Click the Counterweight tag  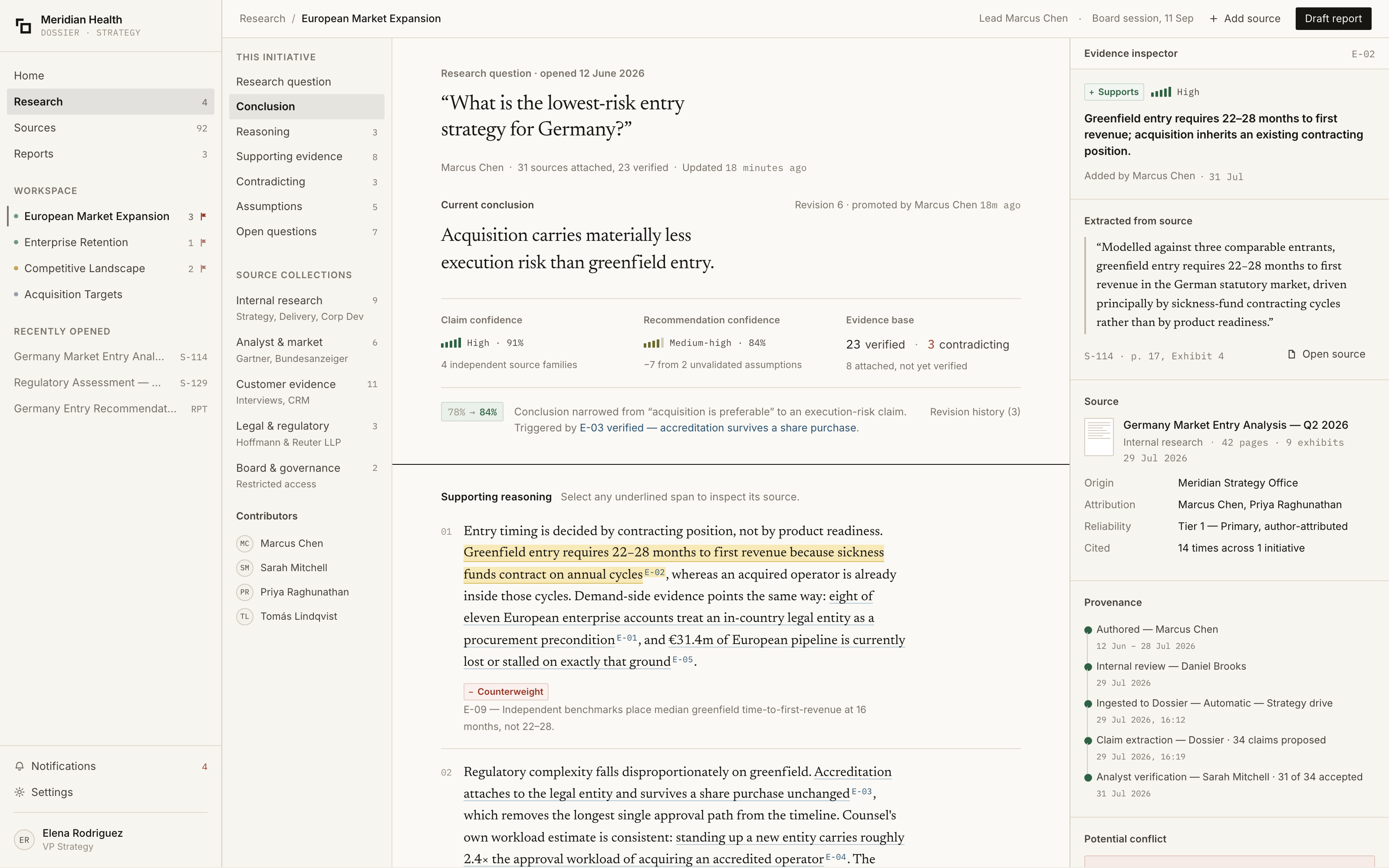click(x=506, y=691)
